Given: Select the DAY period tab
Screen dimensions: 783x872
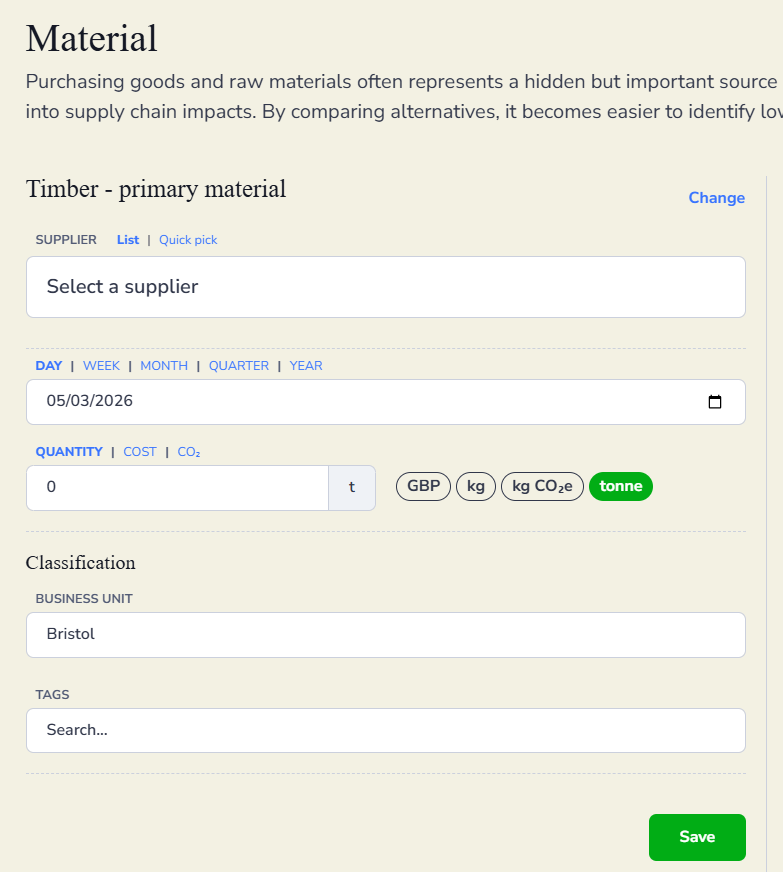Looking at the screenshot, I should point(49,366).
